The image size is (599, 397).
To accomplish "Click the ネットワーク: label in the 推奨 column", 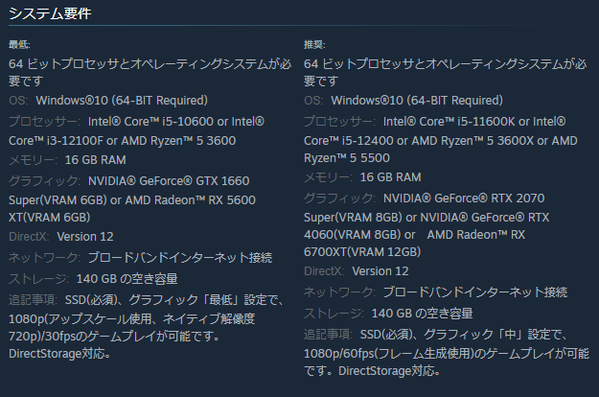I will (340, 292).
